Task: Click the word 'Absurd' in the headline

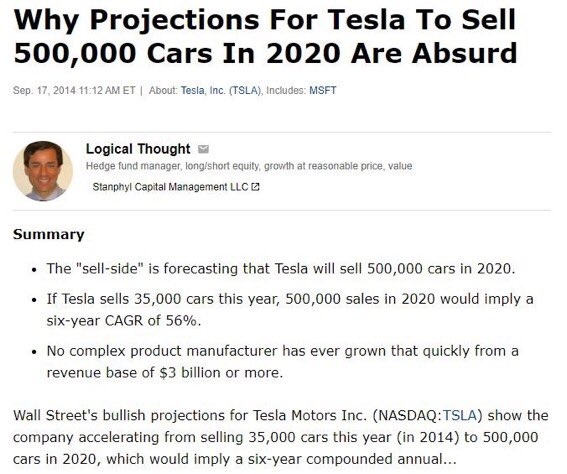Action: click(x=464, y=53)
